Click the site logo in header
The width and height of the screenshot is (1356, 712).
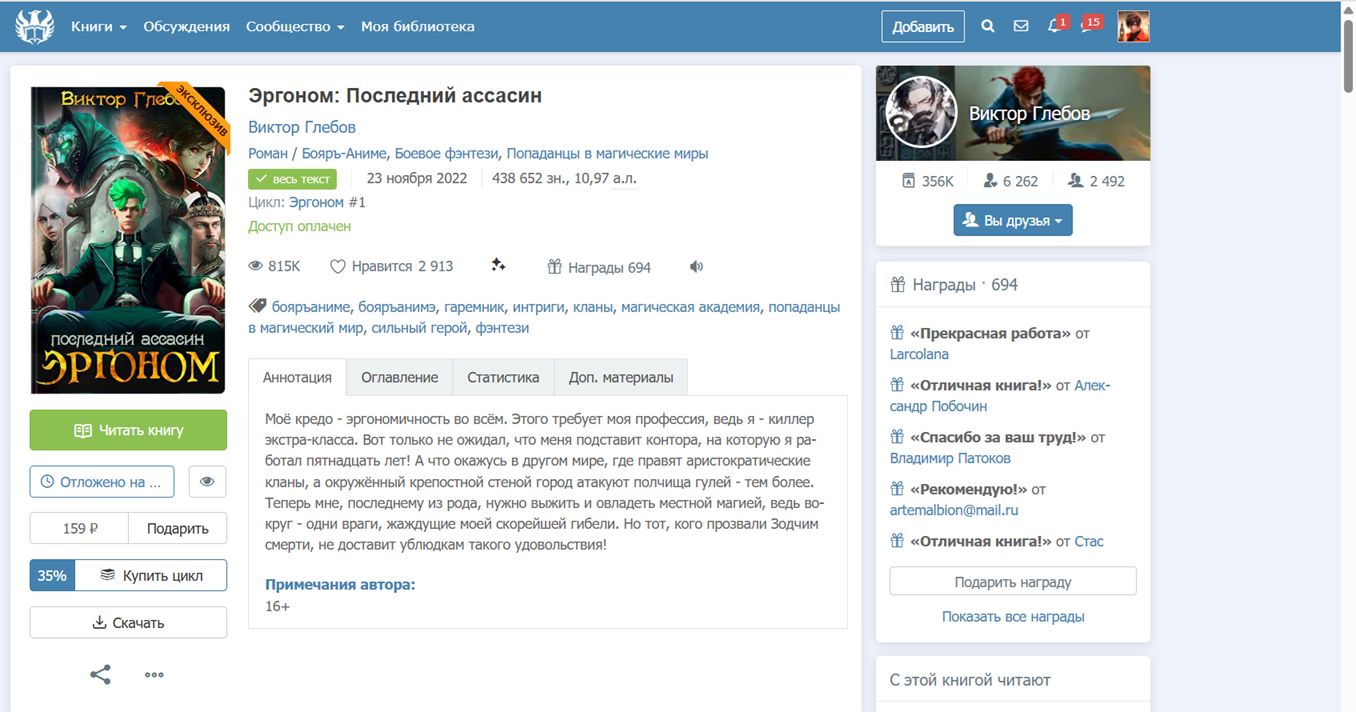pos(35,27)
